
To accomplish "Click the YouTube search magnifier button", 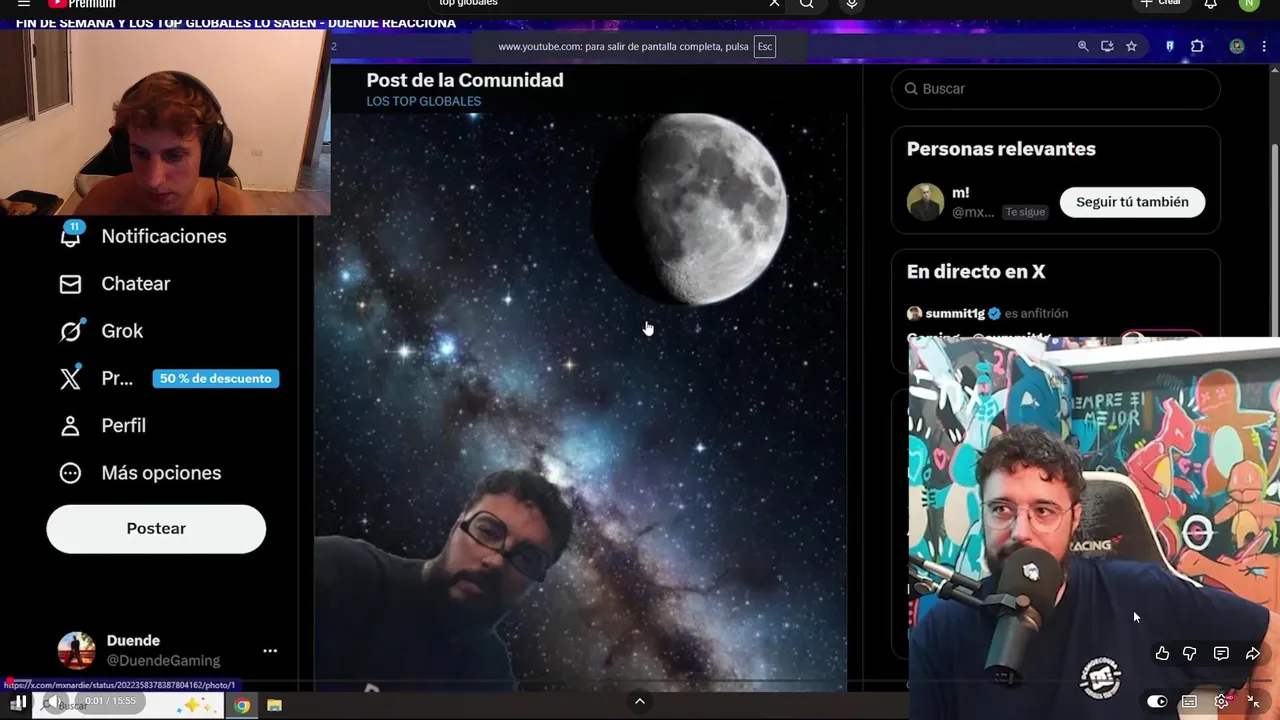I will (806, 4).
